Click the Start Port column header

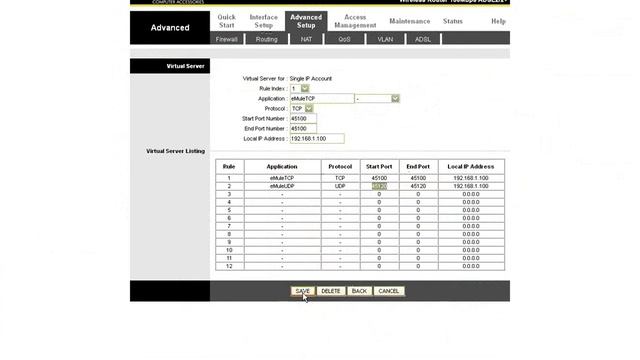(x=379, y=167)
